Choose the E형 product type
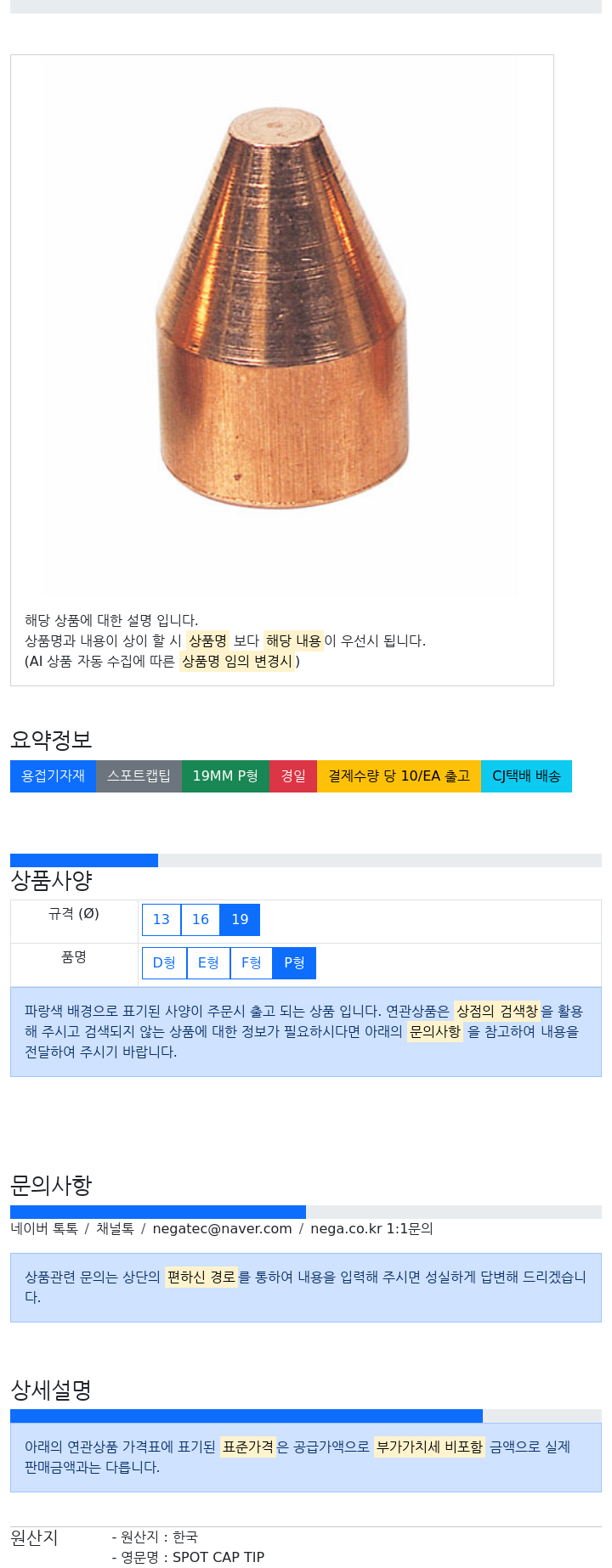This screenshot has width=612, height=1568. [208, 962]
